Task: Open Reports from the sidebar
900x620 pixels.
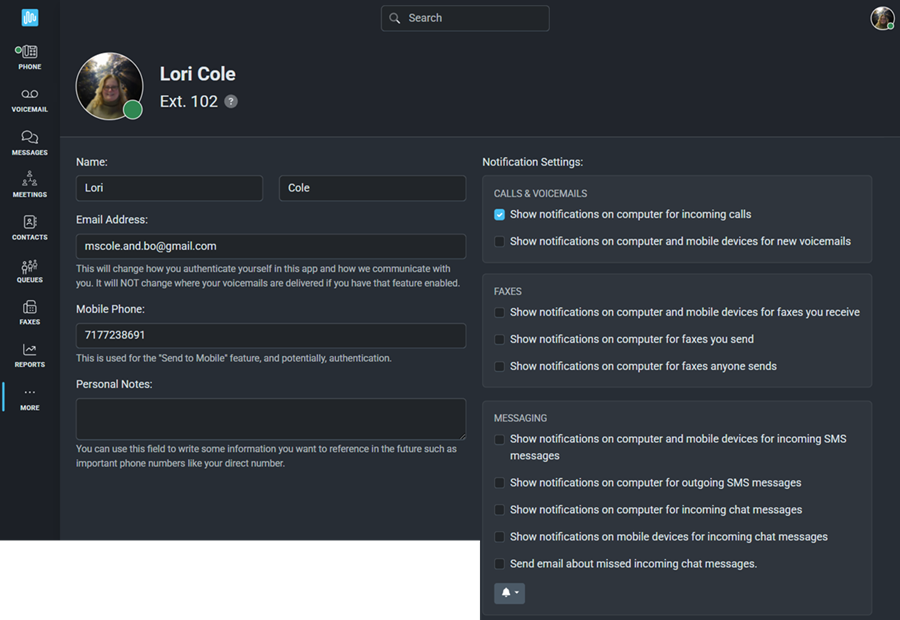Action: 29,356
